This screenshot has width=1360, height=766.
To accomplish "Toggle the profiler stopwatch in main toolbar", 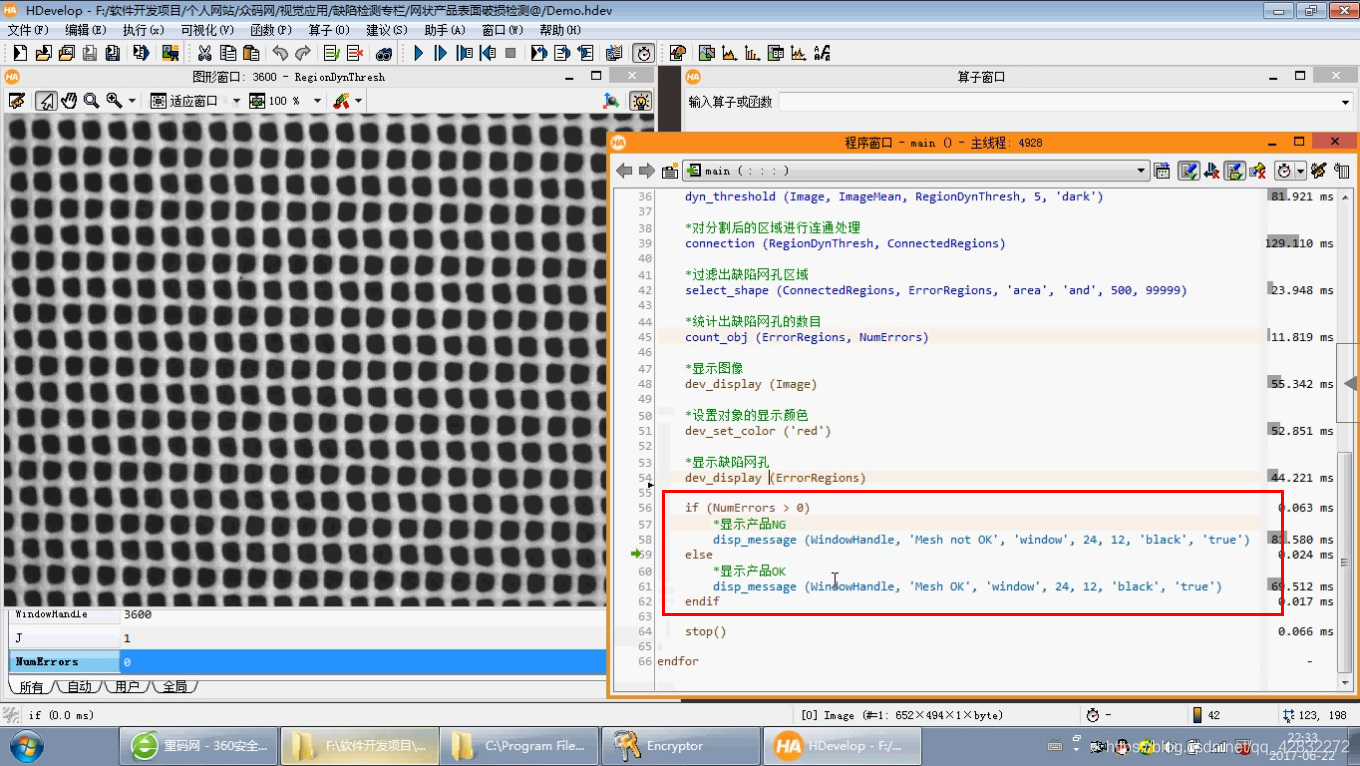I will pyautogui.click(x=643, y=53).
